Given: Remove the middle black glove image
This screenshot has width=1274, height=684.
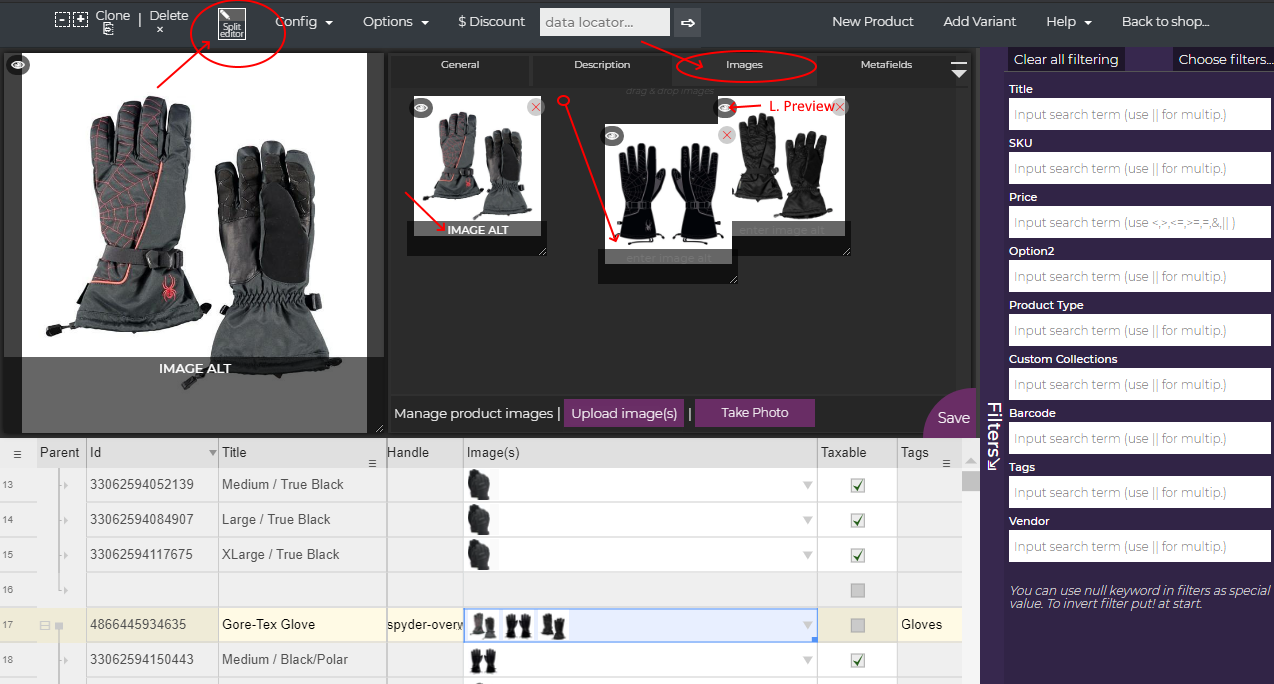Looking at the screenshot, I should point(727,135).
